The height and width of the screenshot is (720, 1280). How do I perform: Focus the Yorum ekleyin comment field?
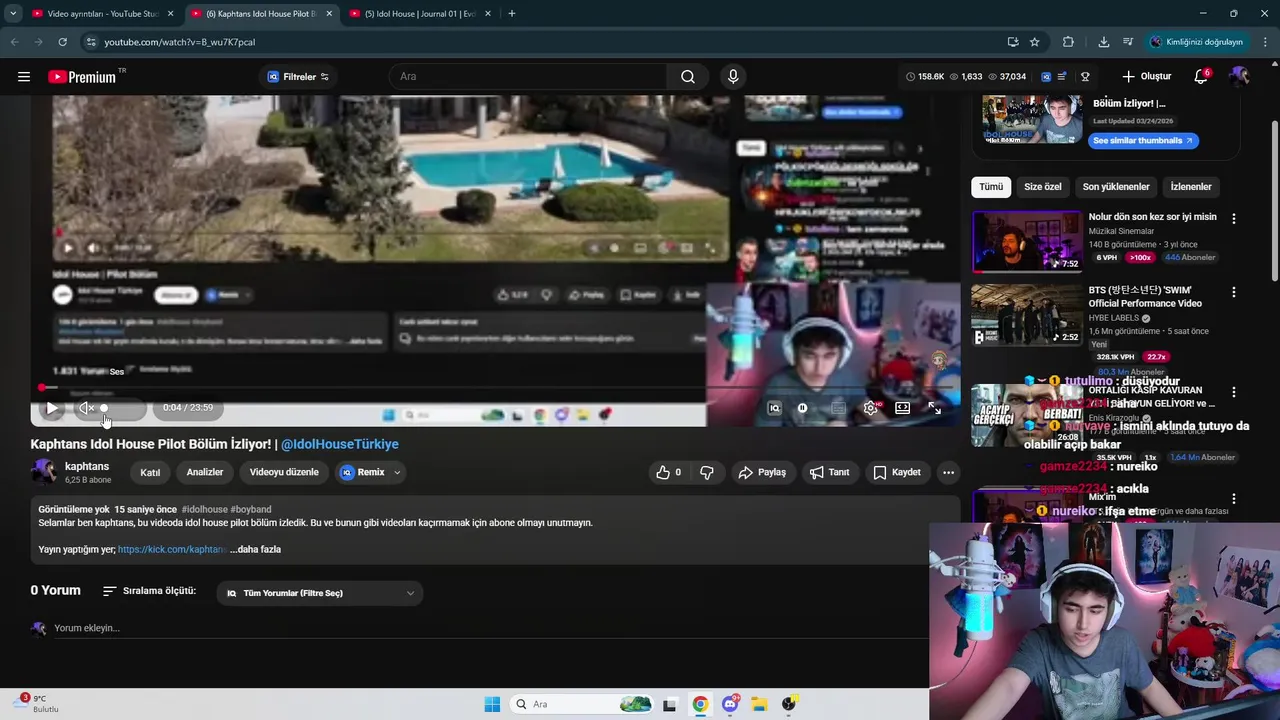pyautogui.click(x=490, y=628)
